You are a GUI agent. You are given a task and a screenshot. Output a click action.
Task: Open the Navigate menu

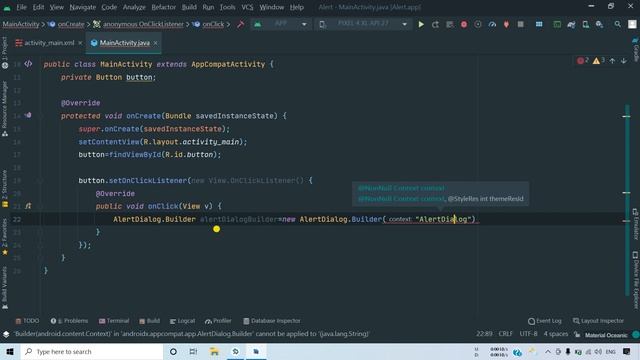[82, 7]
